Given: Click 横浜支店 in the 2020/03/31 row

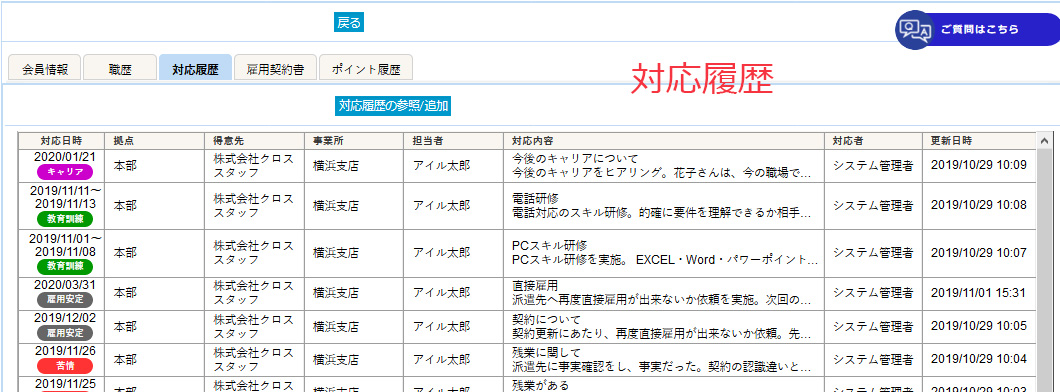Looking at the screenshot, I should (x=336, y=293).
